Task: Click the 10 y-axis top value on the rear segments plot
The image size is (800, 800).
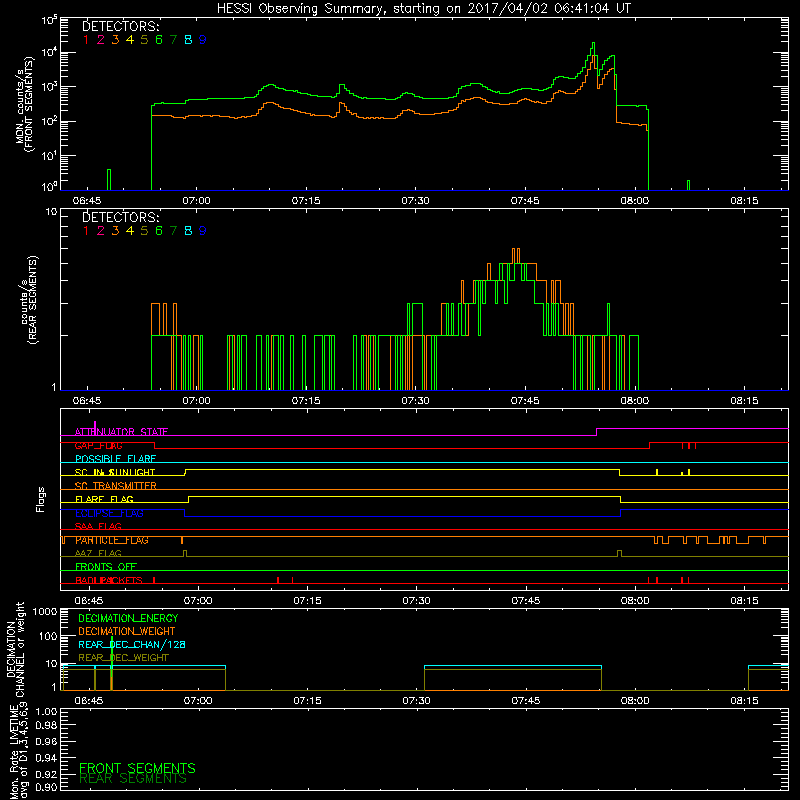Action: coord(52,211)
